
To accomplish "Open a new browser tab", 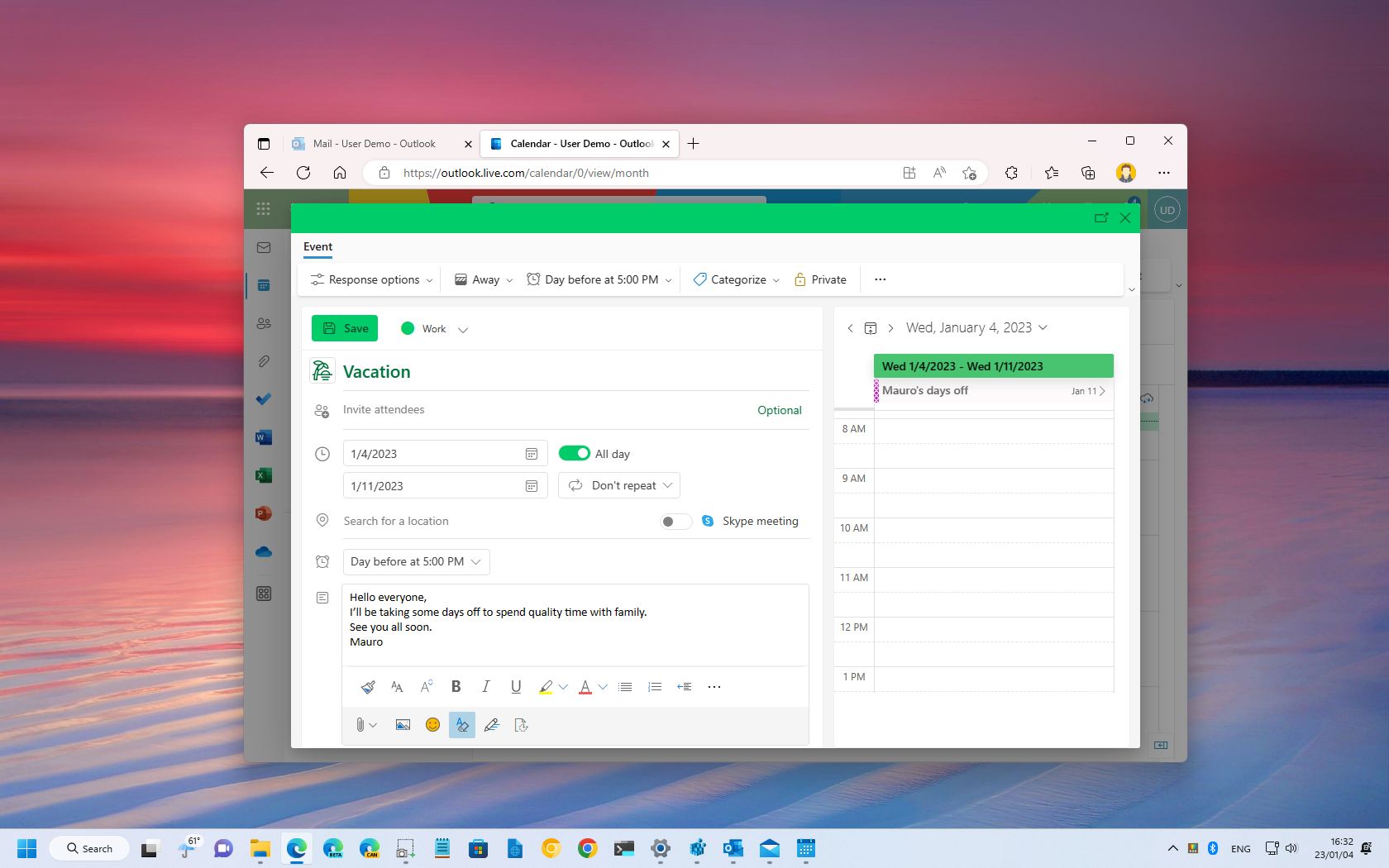I will [694, 143].
